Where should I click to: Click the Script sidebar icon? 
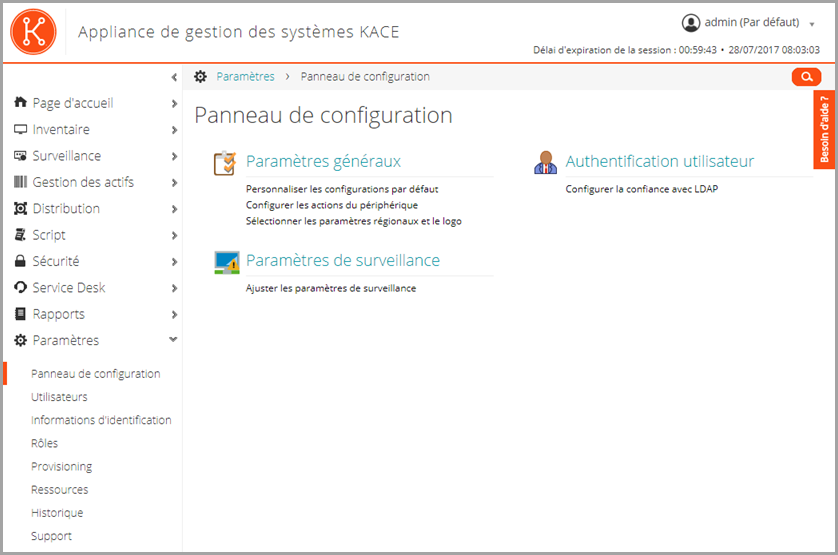coord(20,235)
